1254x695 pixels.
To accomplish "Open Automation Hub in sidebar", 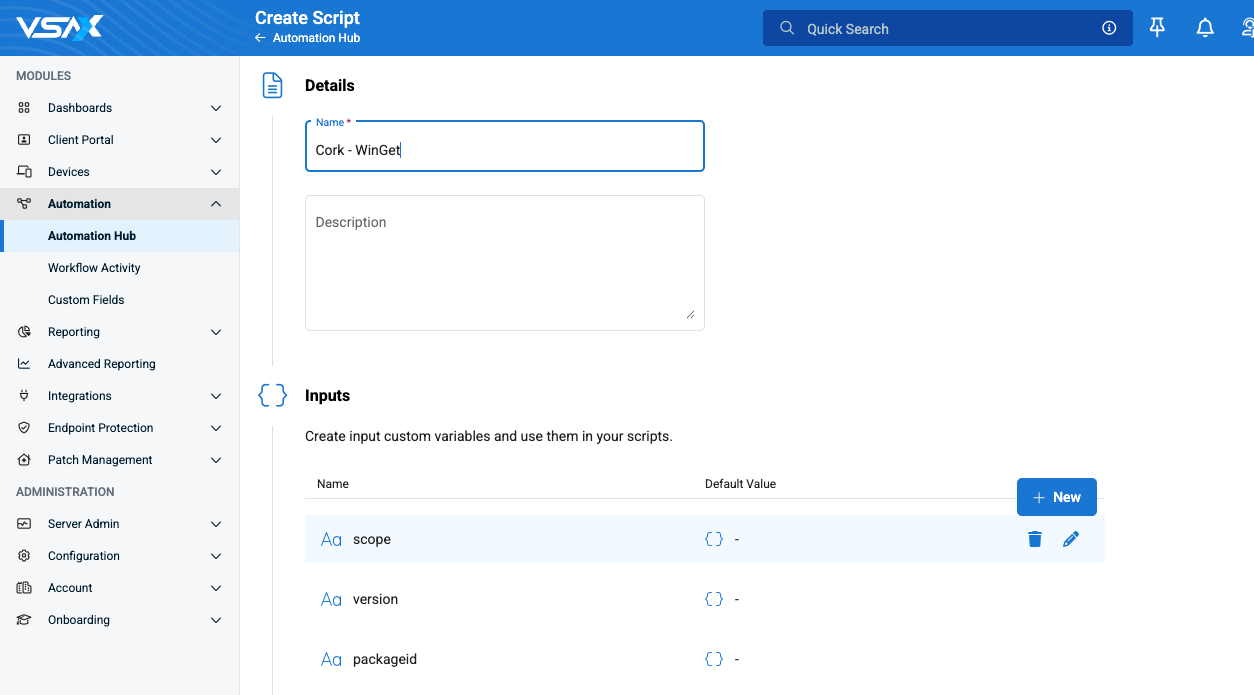I will (120, 236).
